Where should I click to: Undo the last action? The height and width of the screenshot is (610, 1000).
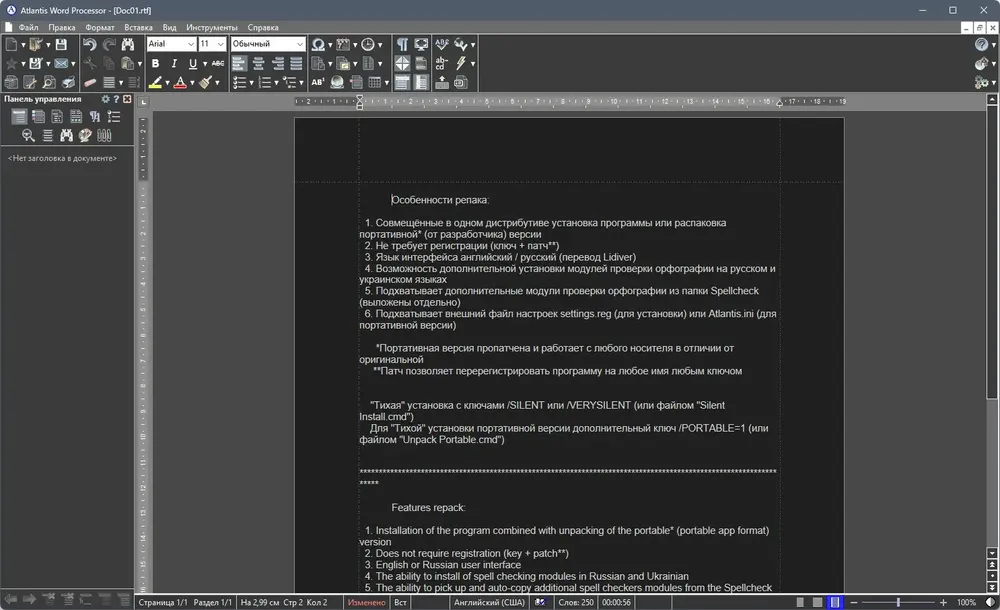click(x=89, y=44)
